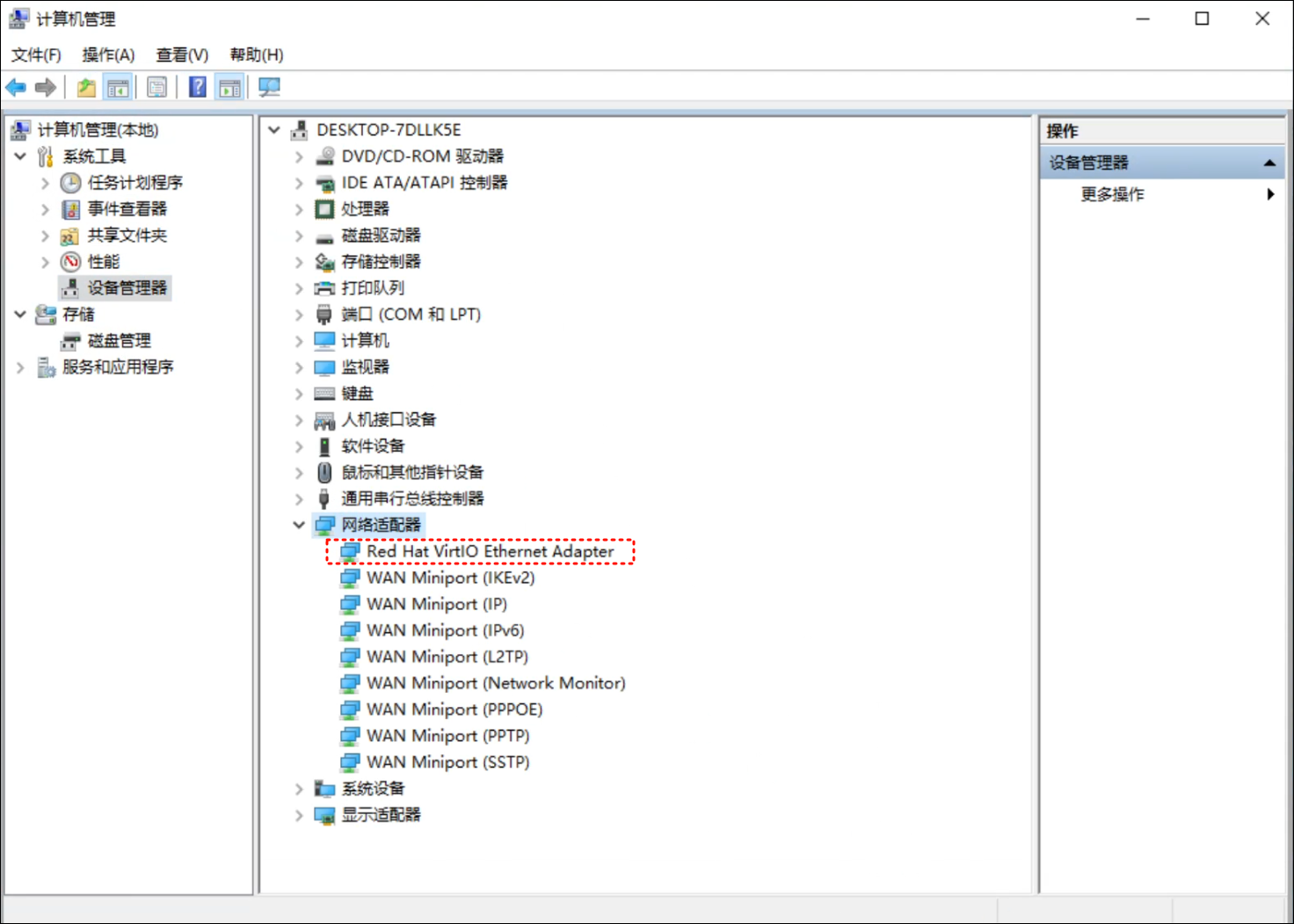The image size is (1294, 924).
Task: Expand the 服务和应用程序 node
Action: 20,367
